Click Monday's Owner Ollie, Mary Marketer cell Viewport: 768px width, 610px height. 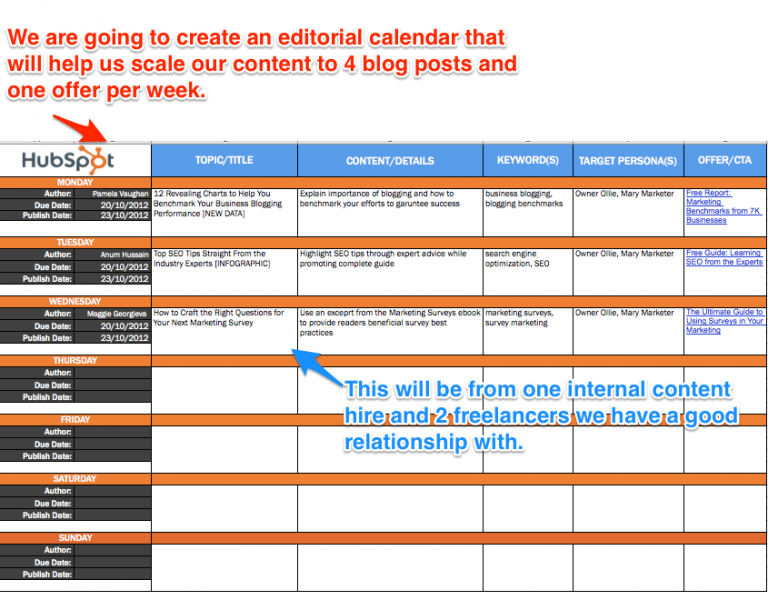[628, 212]
